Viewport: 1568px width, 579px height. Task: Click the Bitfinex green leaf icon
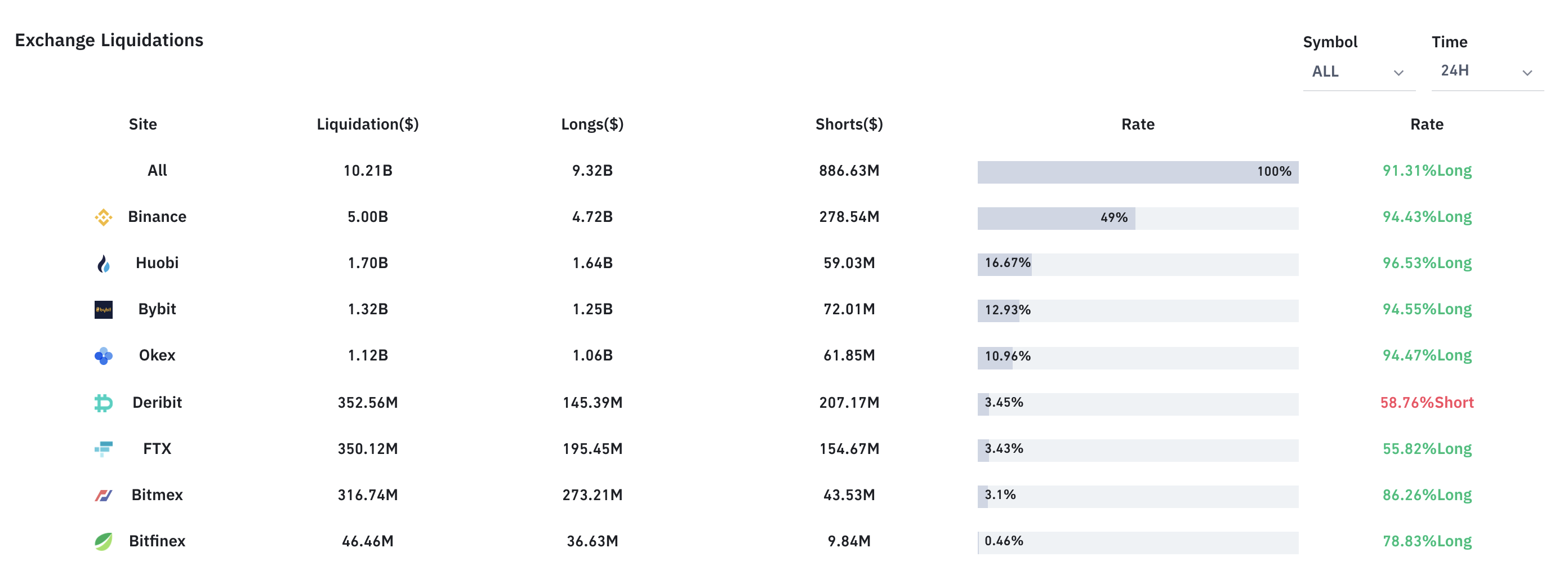click(104, 541)
